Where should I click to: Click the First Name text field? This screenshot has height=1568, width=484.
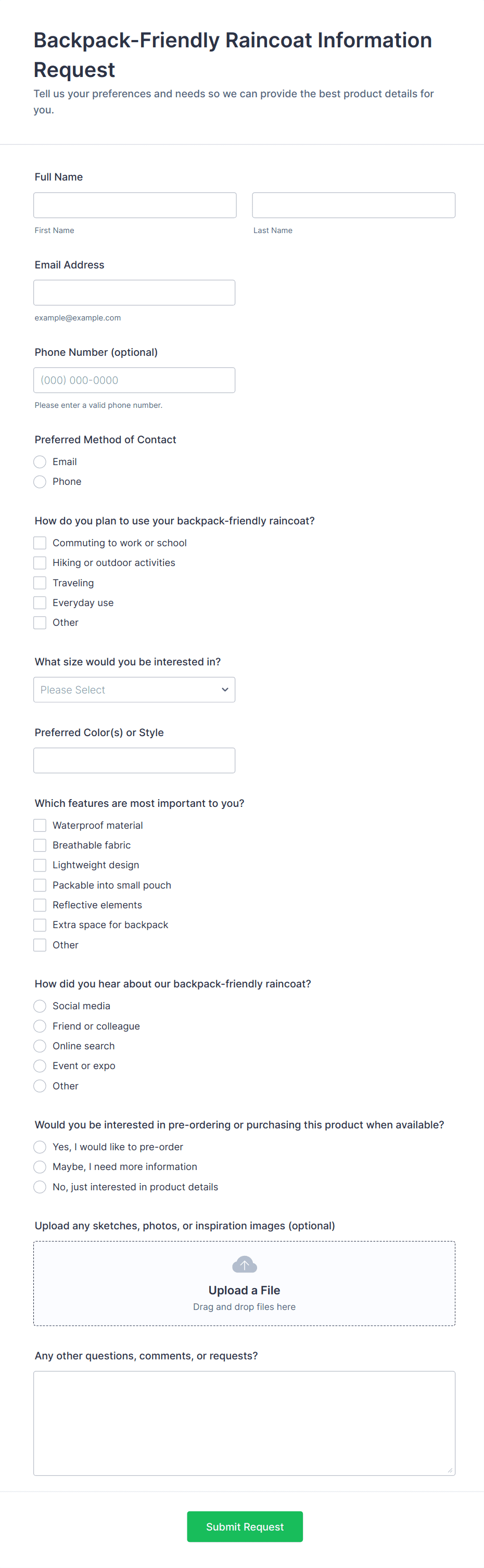click(x=135, y=205)
